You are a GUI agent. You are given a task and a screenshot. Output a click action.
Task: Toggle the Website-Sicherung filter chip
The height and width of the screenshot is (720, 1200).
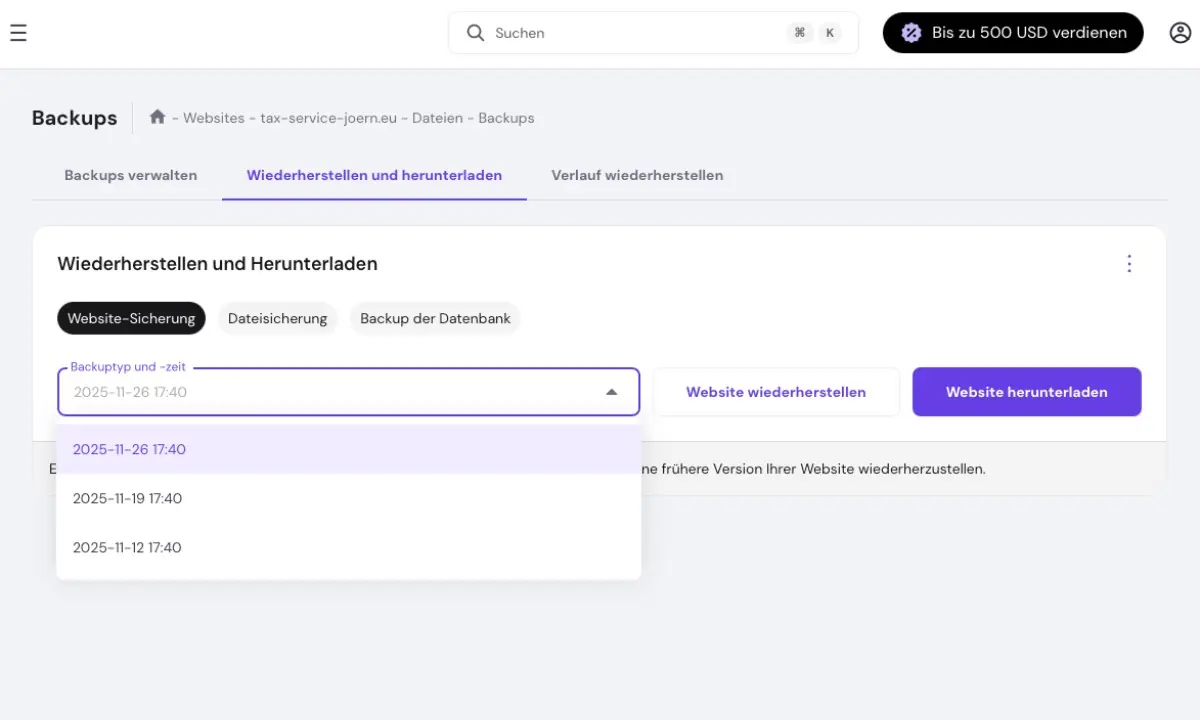[x=131, y=318]
